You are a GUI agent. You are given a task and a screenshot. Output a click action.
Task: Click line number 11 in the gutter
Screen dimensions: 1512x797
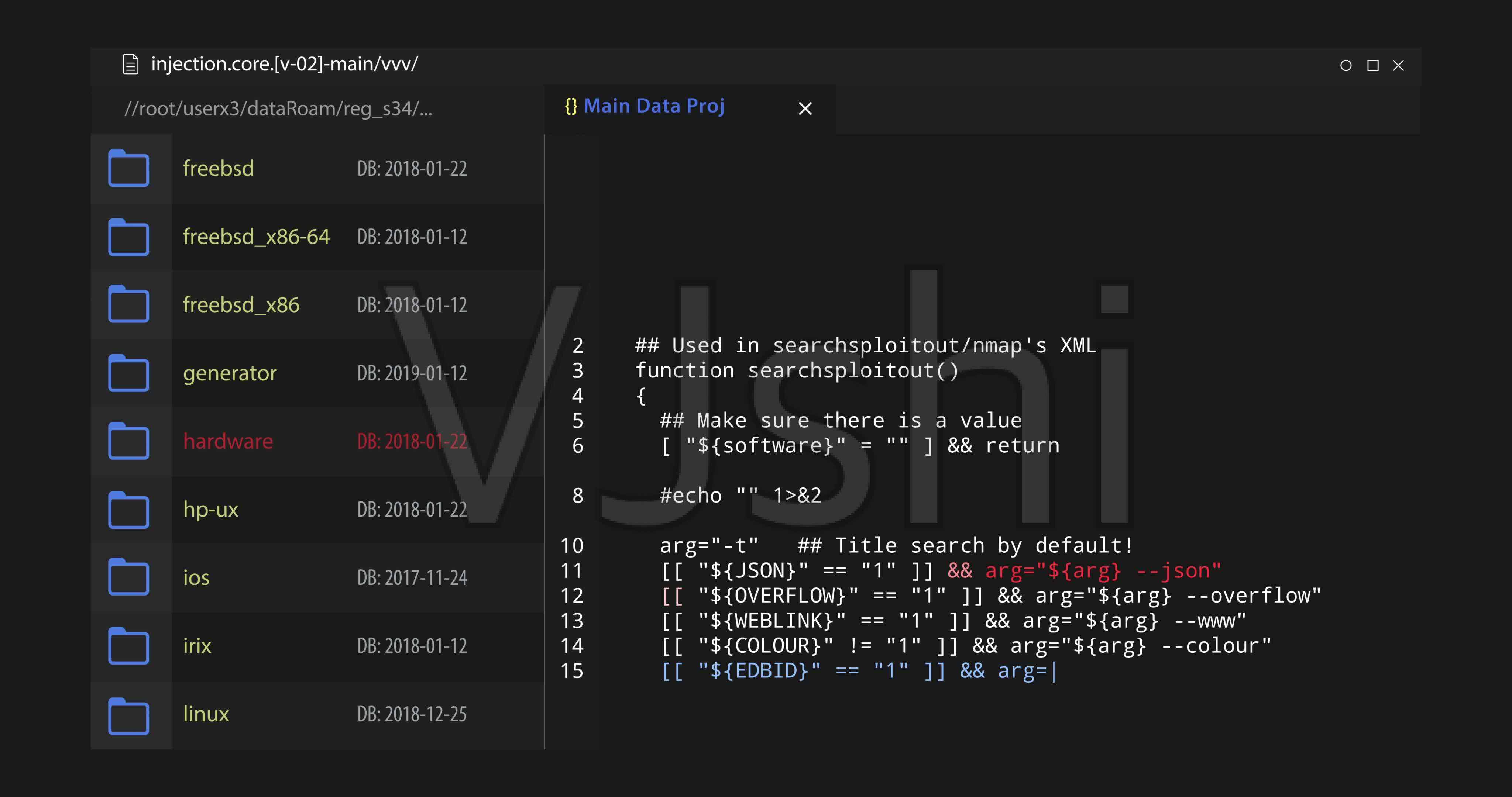click(572, 570)
